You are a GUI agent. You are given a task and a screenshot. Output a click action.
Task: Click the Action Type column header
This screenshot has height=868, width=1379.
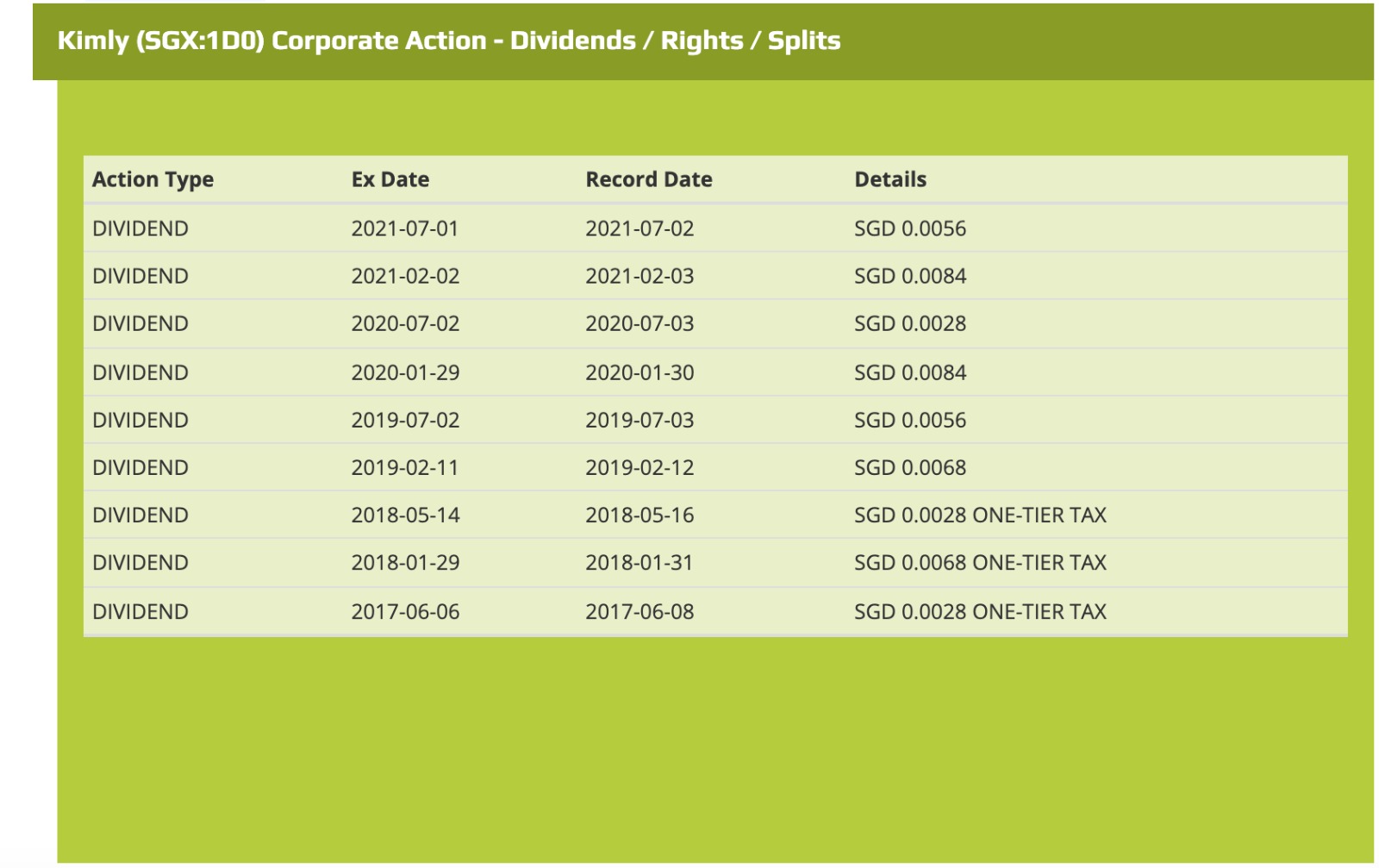tap(153, 179)
